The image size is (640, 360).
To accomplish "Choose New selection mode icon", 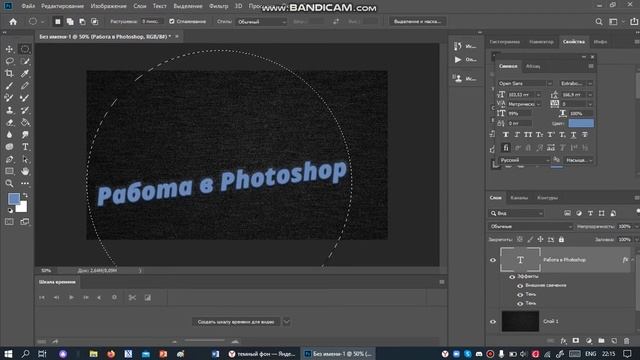I will (58, 22).
